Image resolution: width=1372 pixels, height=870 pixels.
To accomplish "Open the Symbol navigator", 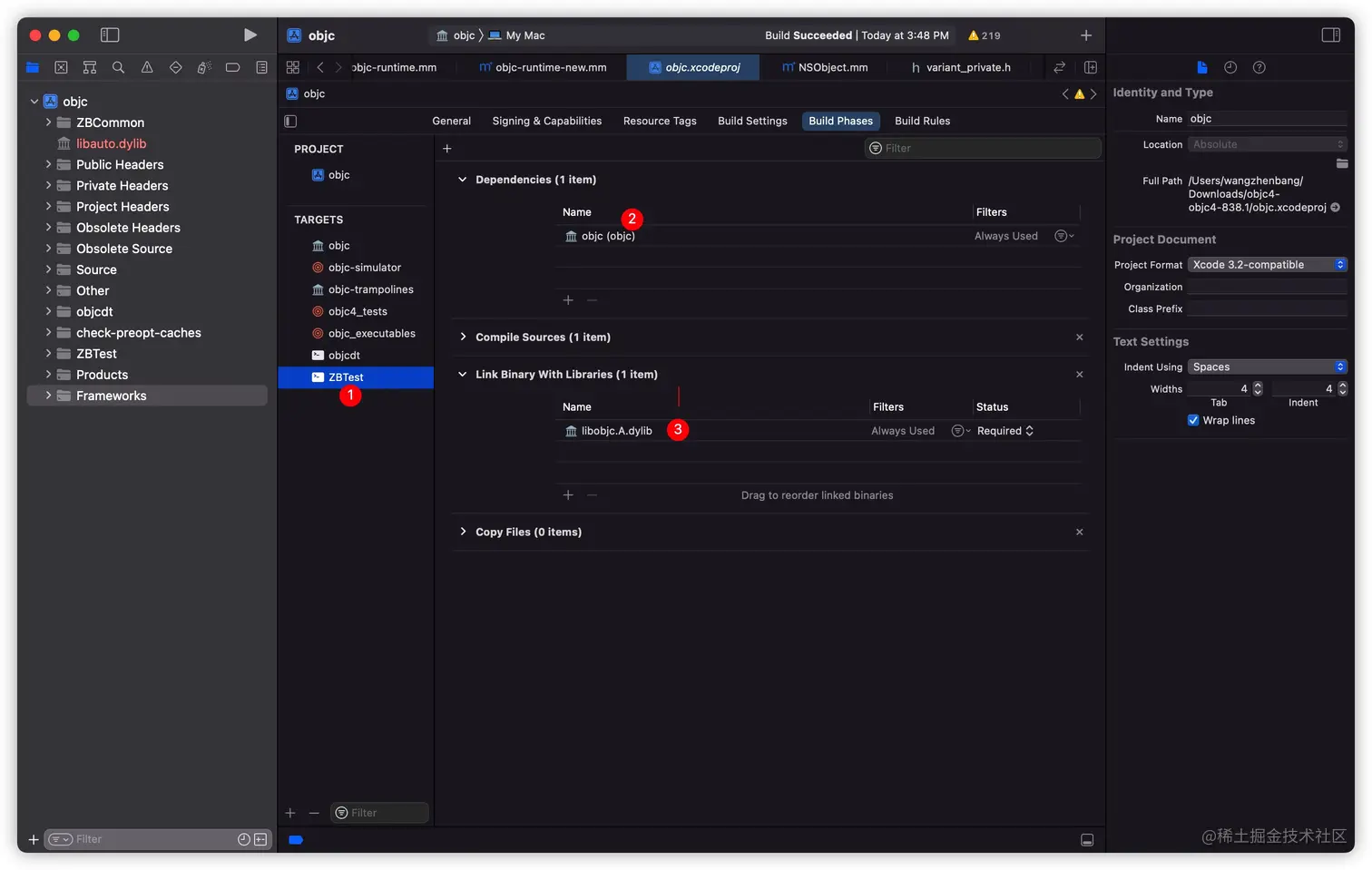I will (90, 67).
